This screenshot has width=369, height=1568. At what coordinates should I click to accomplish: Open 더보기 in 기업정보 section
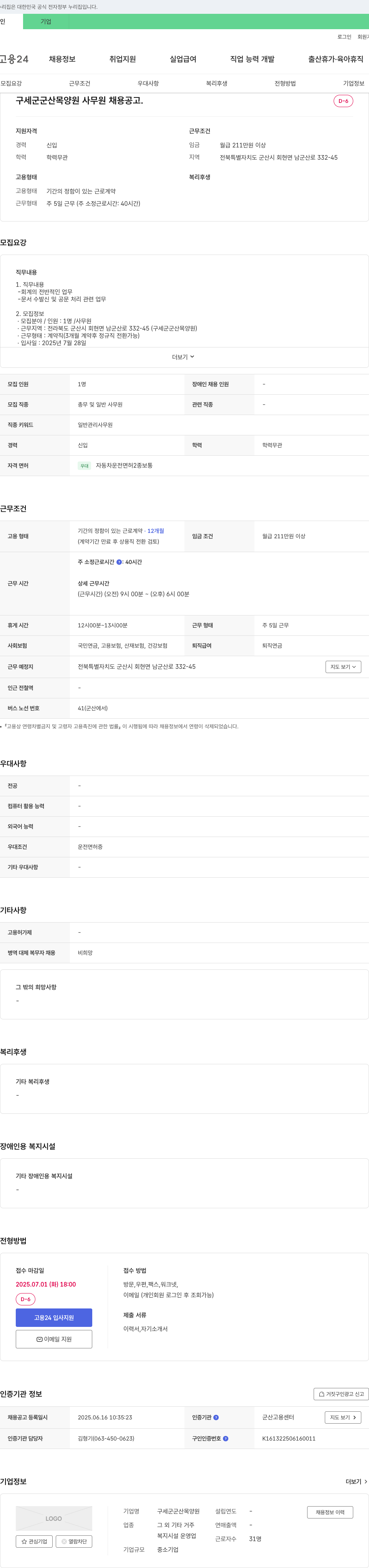[x=356, y=1482]
